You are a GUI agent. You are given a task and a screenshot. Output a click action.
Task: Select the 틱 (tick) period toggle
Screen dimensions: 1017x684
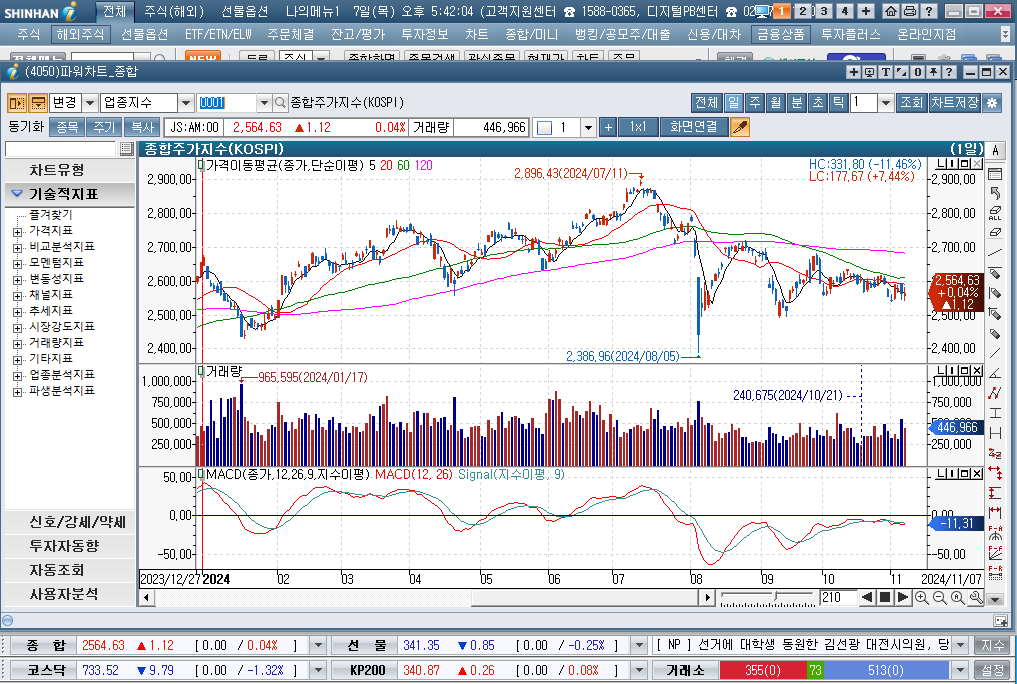[x=838, y=102]
